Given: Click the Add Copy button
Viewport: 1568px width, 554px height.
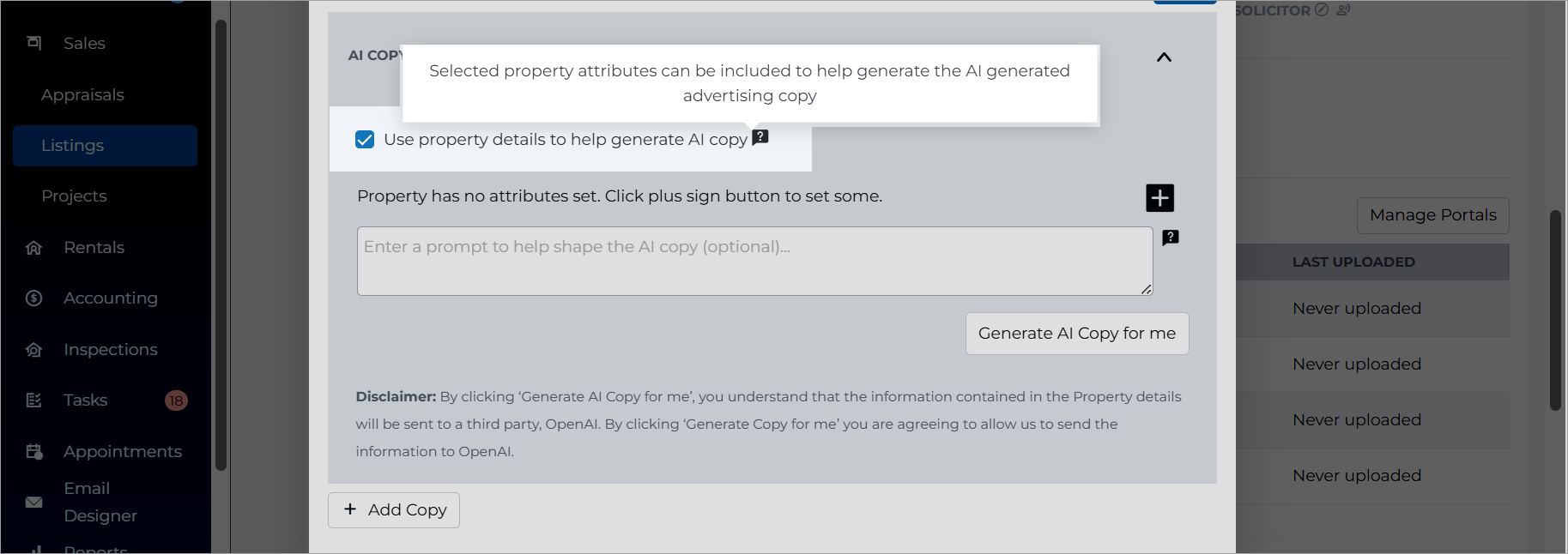Looking at the screenshot, I should pyautogui.click(x=394, y=510).
